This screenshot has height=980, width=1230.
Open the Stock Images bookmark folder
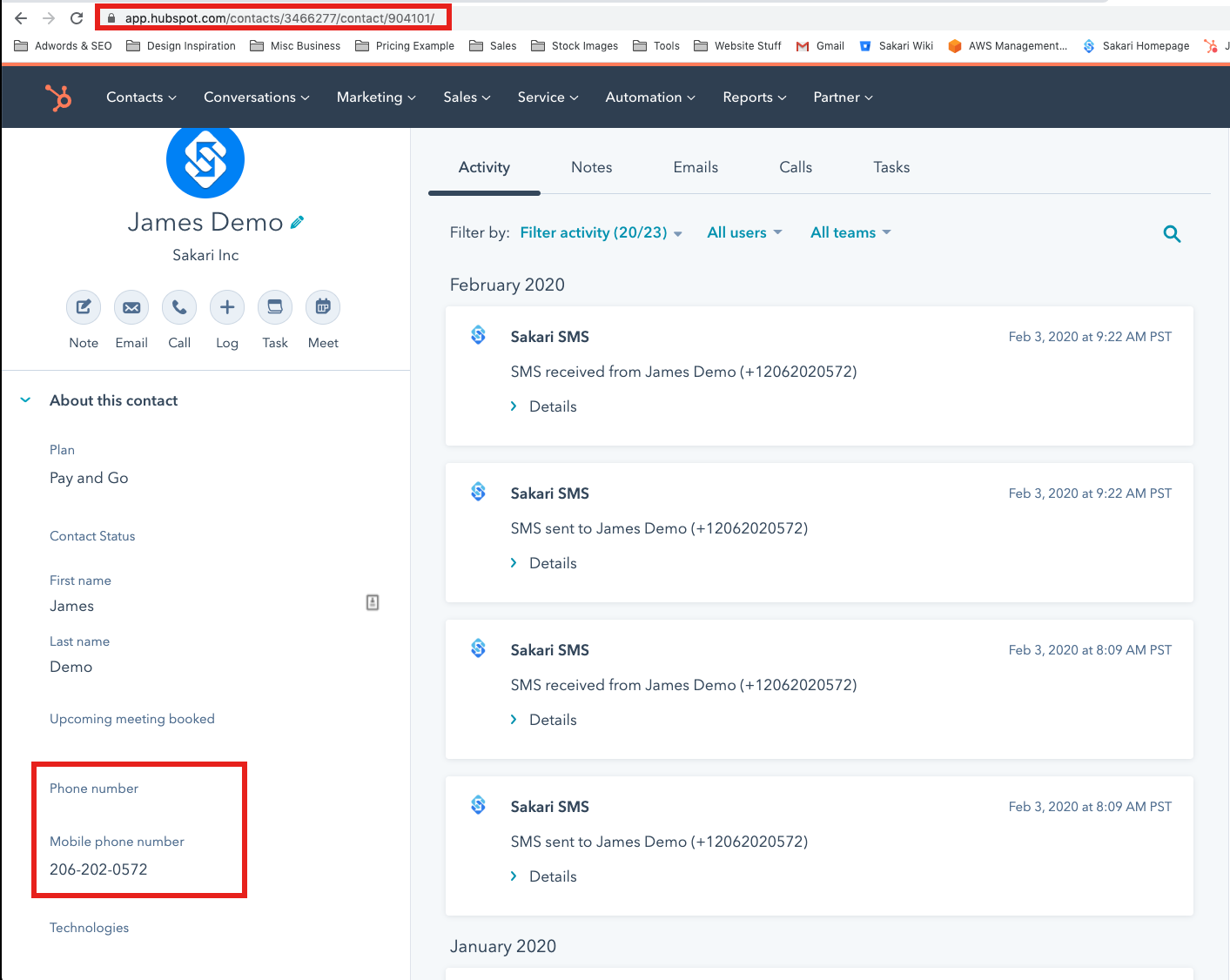[x=575, y=46]
